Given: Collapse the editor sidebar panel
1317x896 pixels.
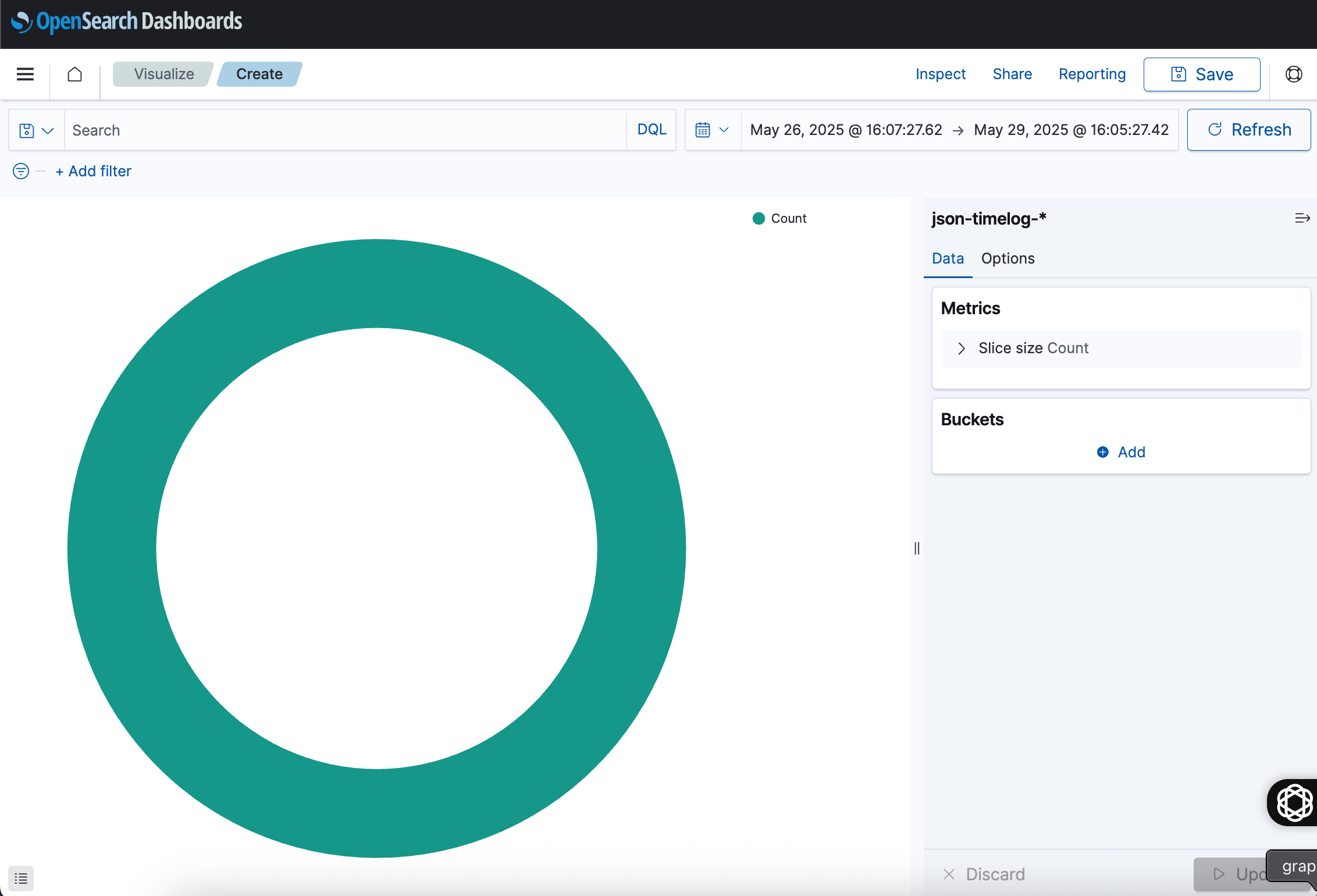Looking at the screenshot, I should [1302, 218].
